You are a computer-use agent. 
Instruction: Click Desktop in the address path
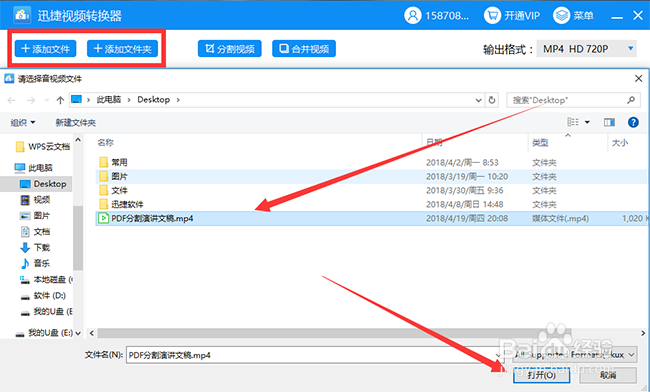click(154, 99)
